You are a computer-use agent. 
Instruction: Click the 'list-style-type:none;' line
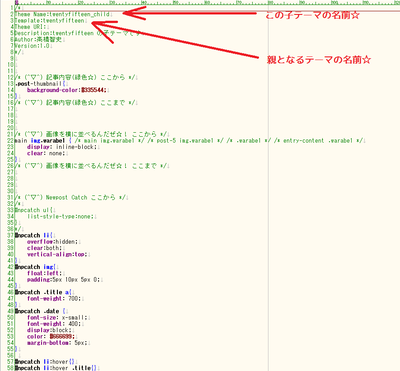point(61,216)
